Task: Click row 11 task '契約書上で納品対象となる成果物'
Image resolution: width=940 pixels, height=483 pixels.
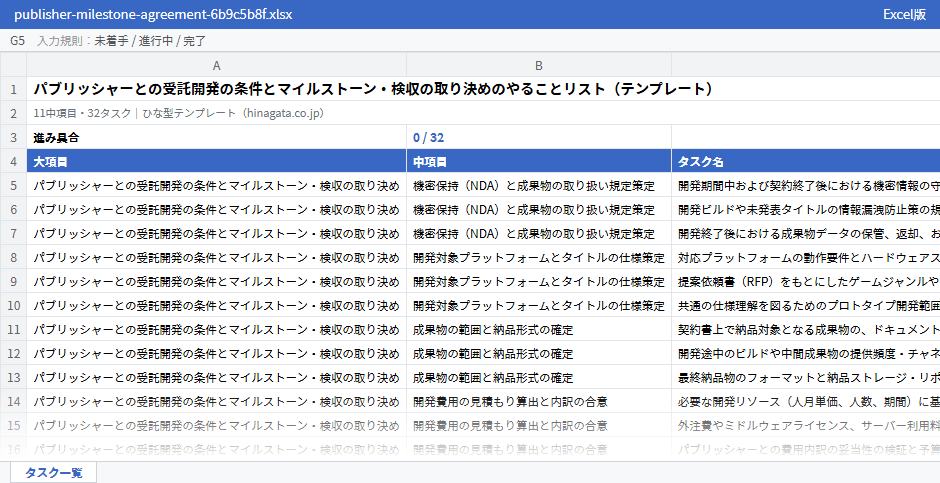Action: [x=806, y=329]
